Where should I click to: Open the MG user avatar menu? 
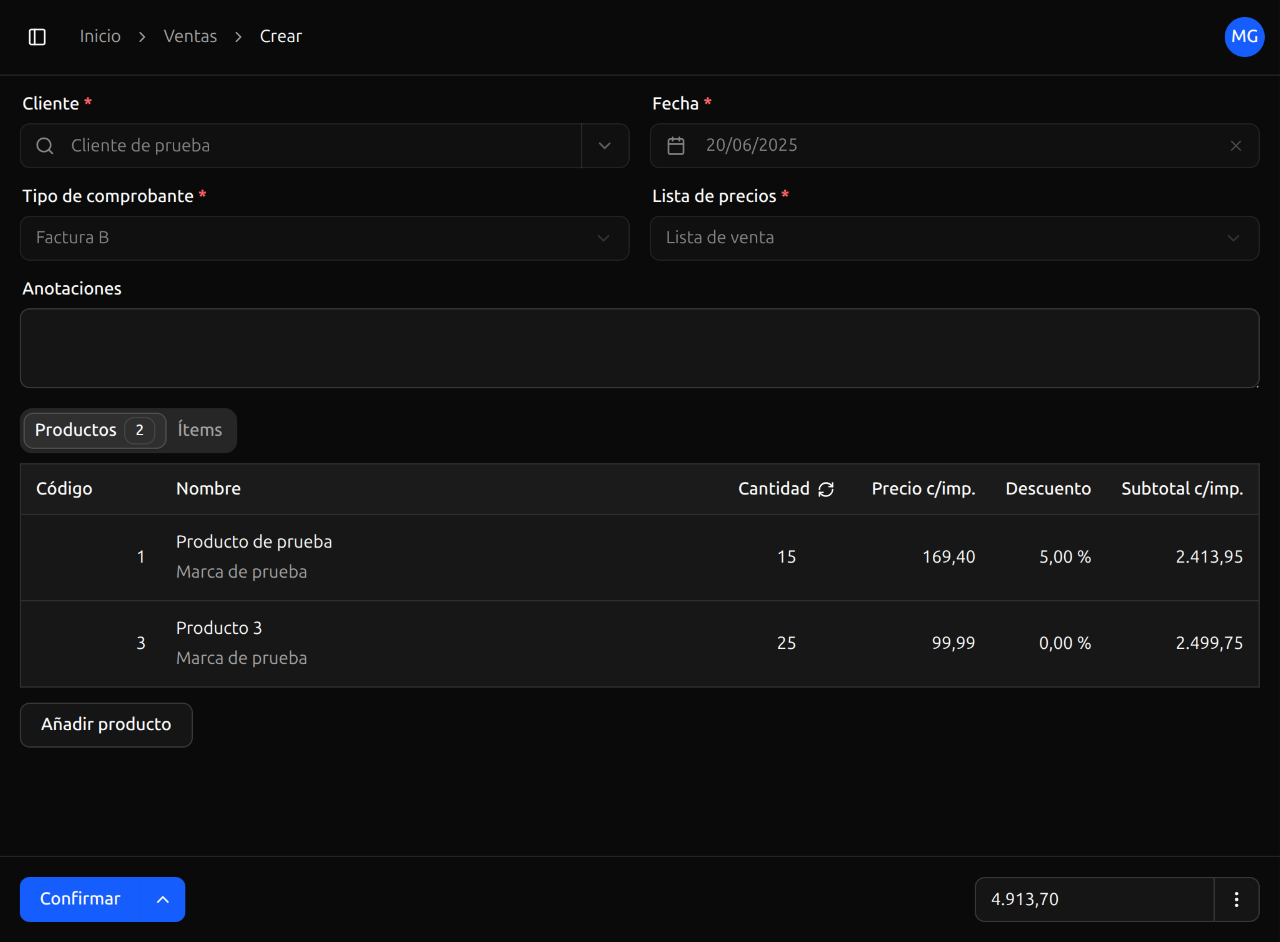tap(1244, 37)
